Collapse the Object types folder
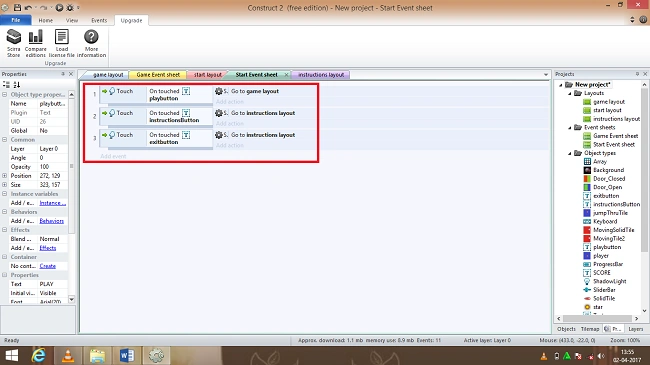 [570, 153]
